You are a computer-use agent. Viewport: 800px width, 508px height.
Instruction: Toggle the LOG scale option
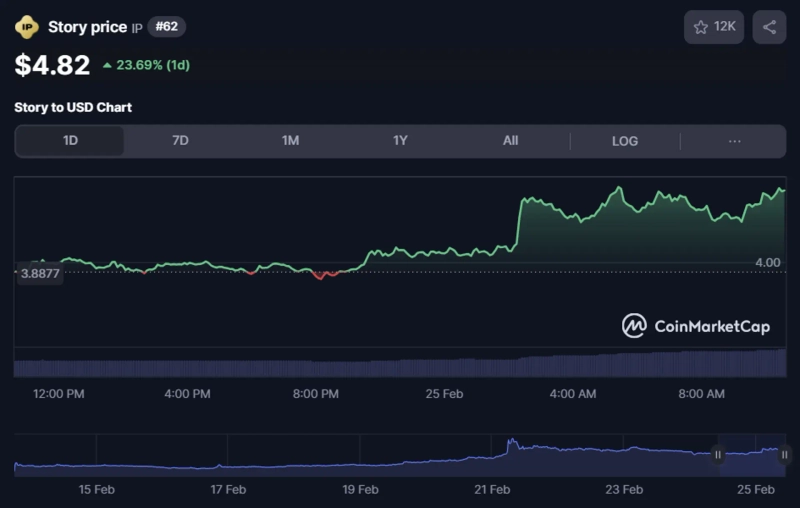[624, 141]
